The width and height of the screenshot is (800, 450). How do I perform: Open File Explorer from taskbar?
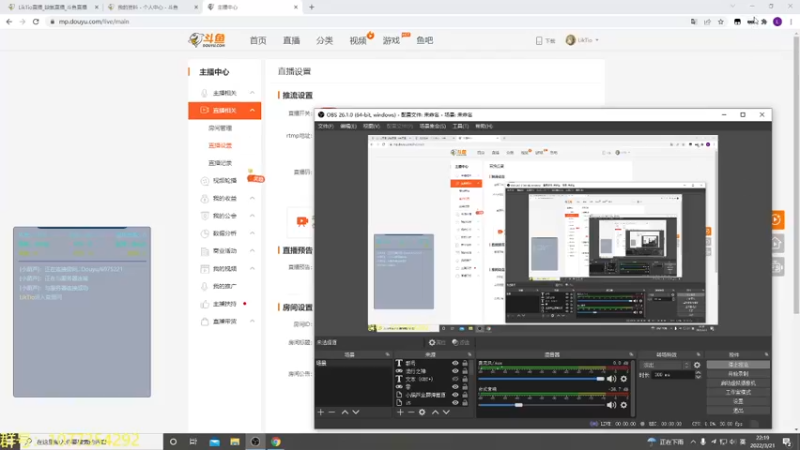pyautogui.click(x=235, y=442)
